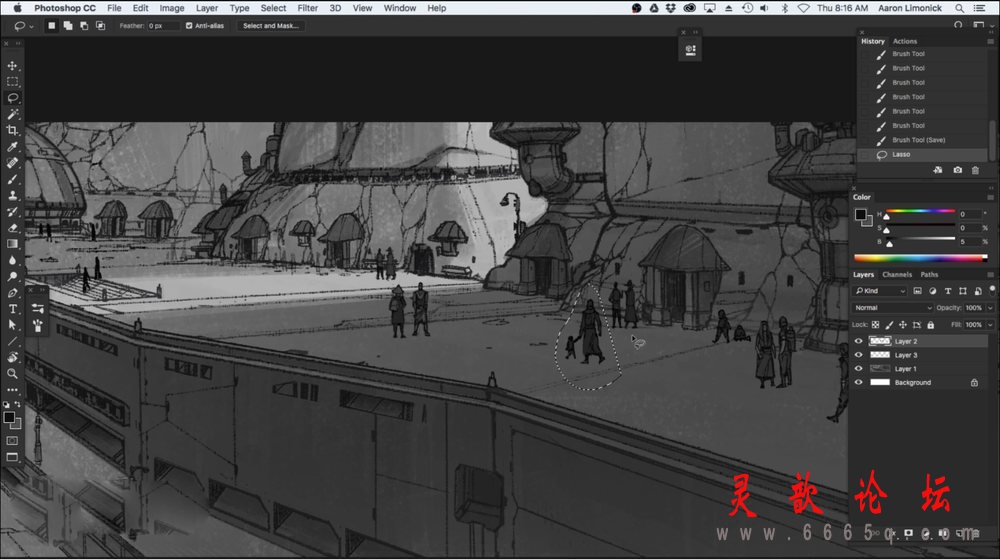
Task: Hide Layer 2 visibility eye
Action: tap(858, 341)
